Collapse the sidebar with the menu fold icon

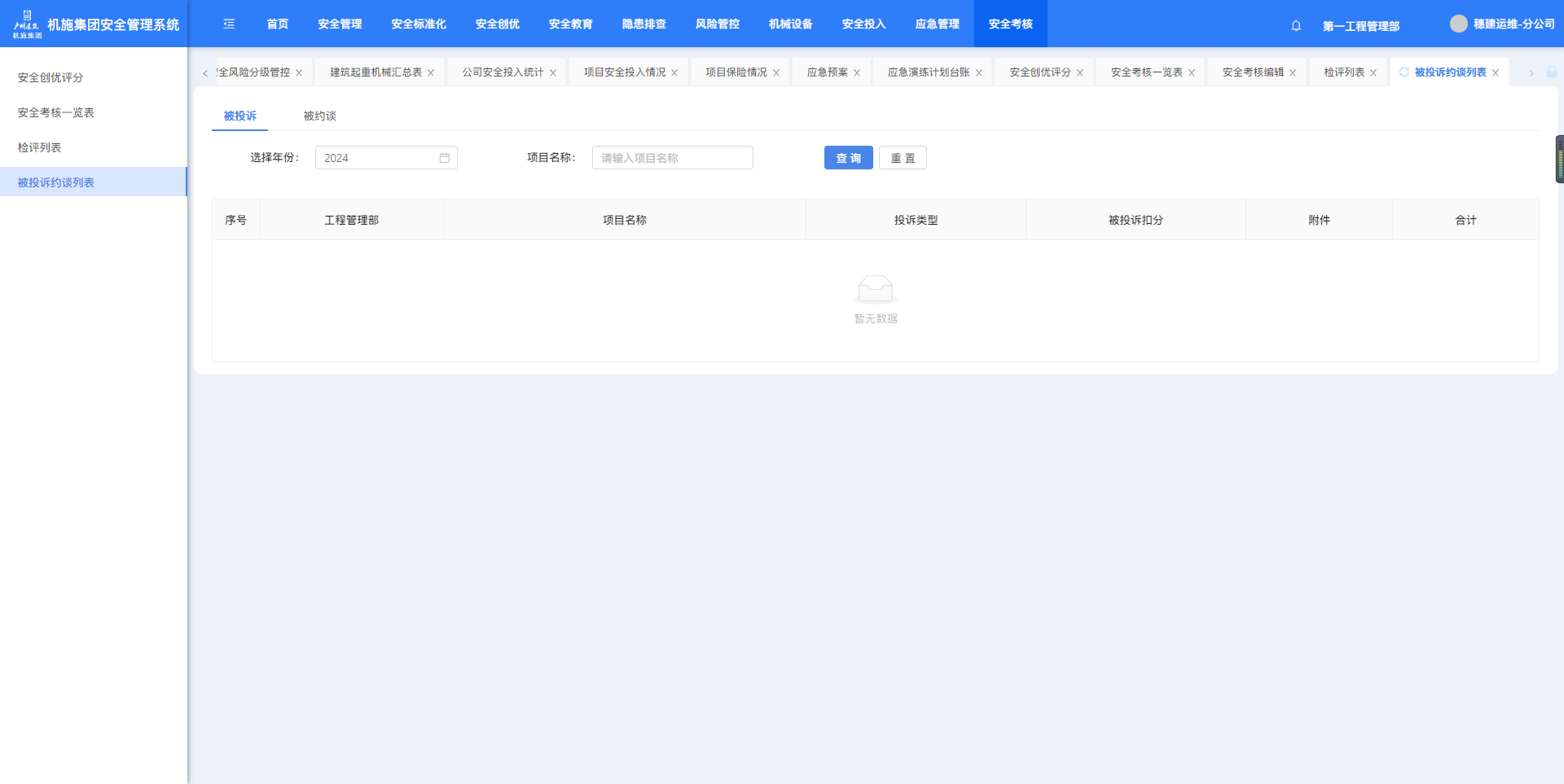coord(229,24)
